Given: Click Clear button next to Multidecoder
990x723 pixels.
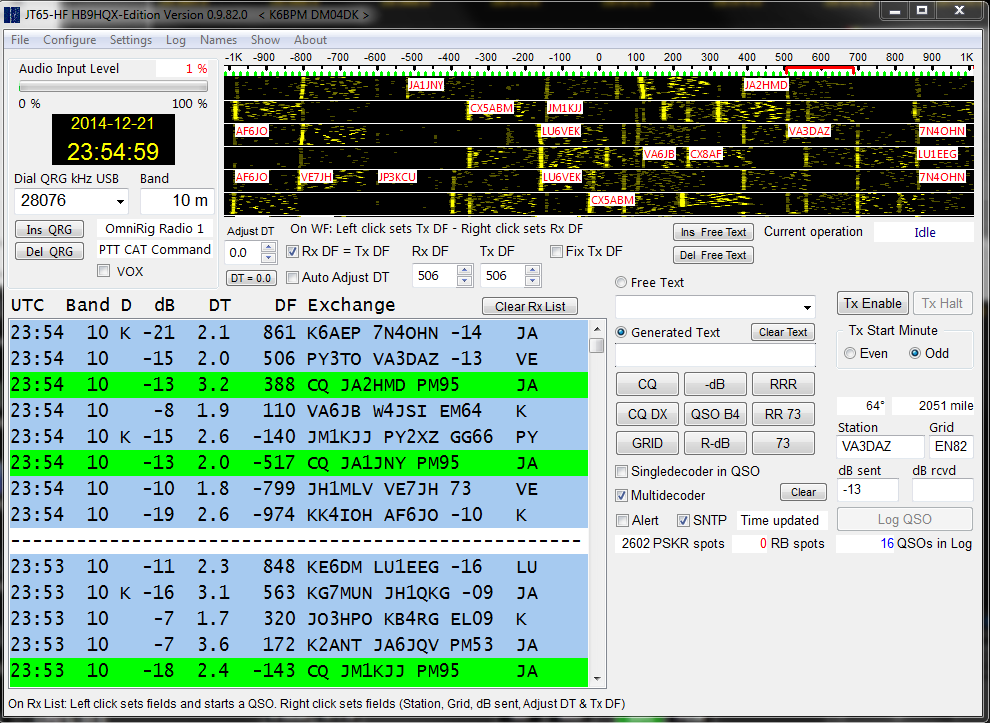Looking at the screenshot, I should [803, 492].
